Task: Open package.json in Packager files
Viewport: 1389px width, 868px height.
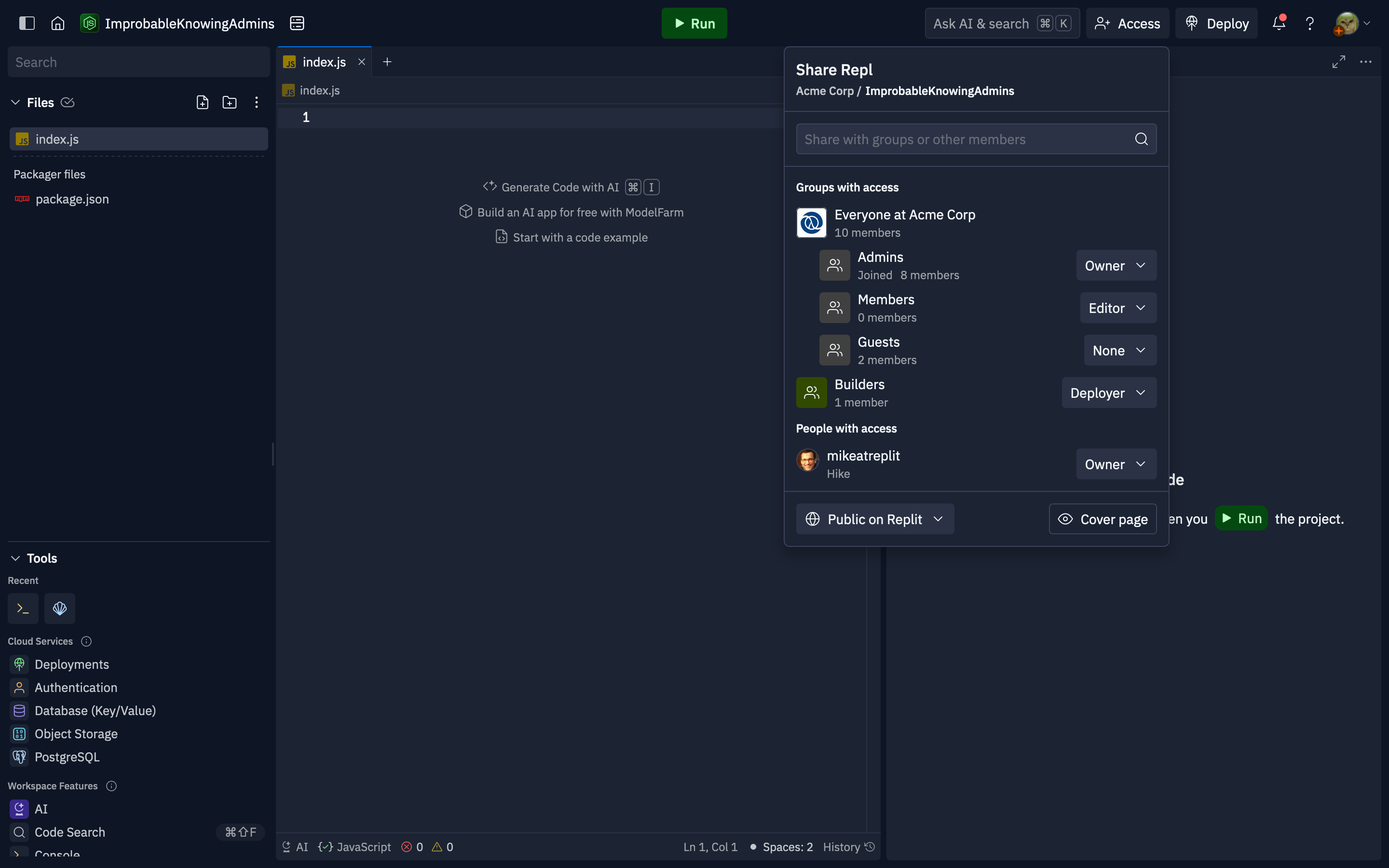Action: coord(138,199)
